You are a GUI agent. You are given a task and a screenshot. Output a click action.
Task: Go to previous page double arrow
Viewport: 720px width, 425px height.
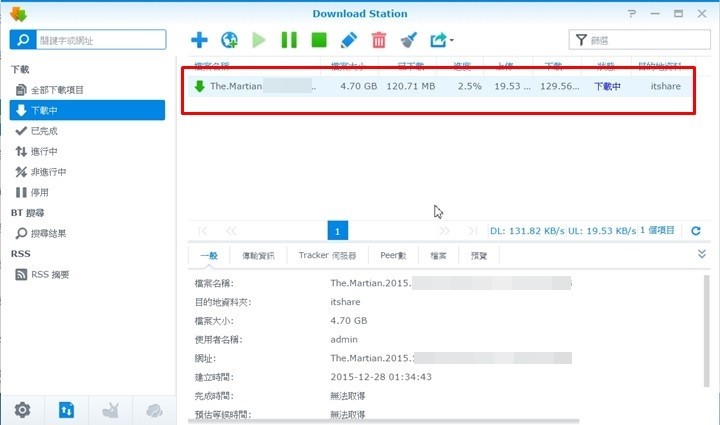[x=231, y=231]
